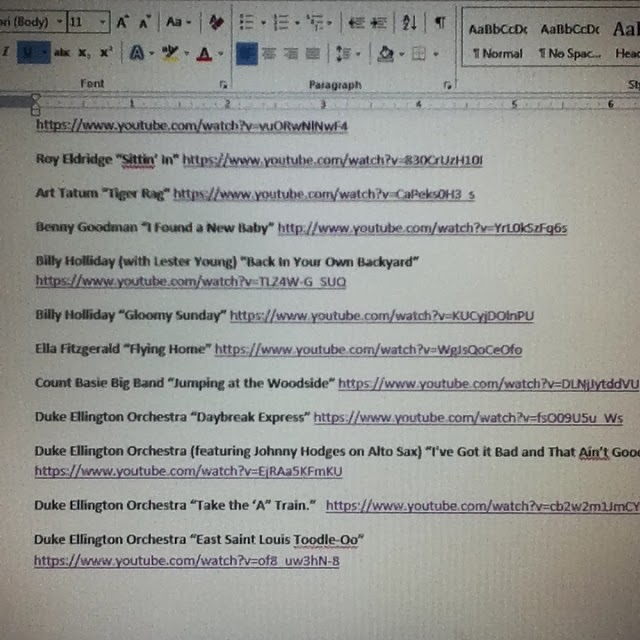Open the Borders dropdown arrow

436,54
